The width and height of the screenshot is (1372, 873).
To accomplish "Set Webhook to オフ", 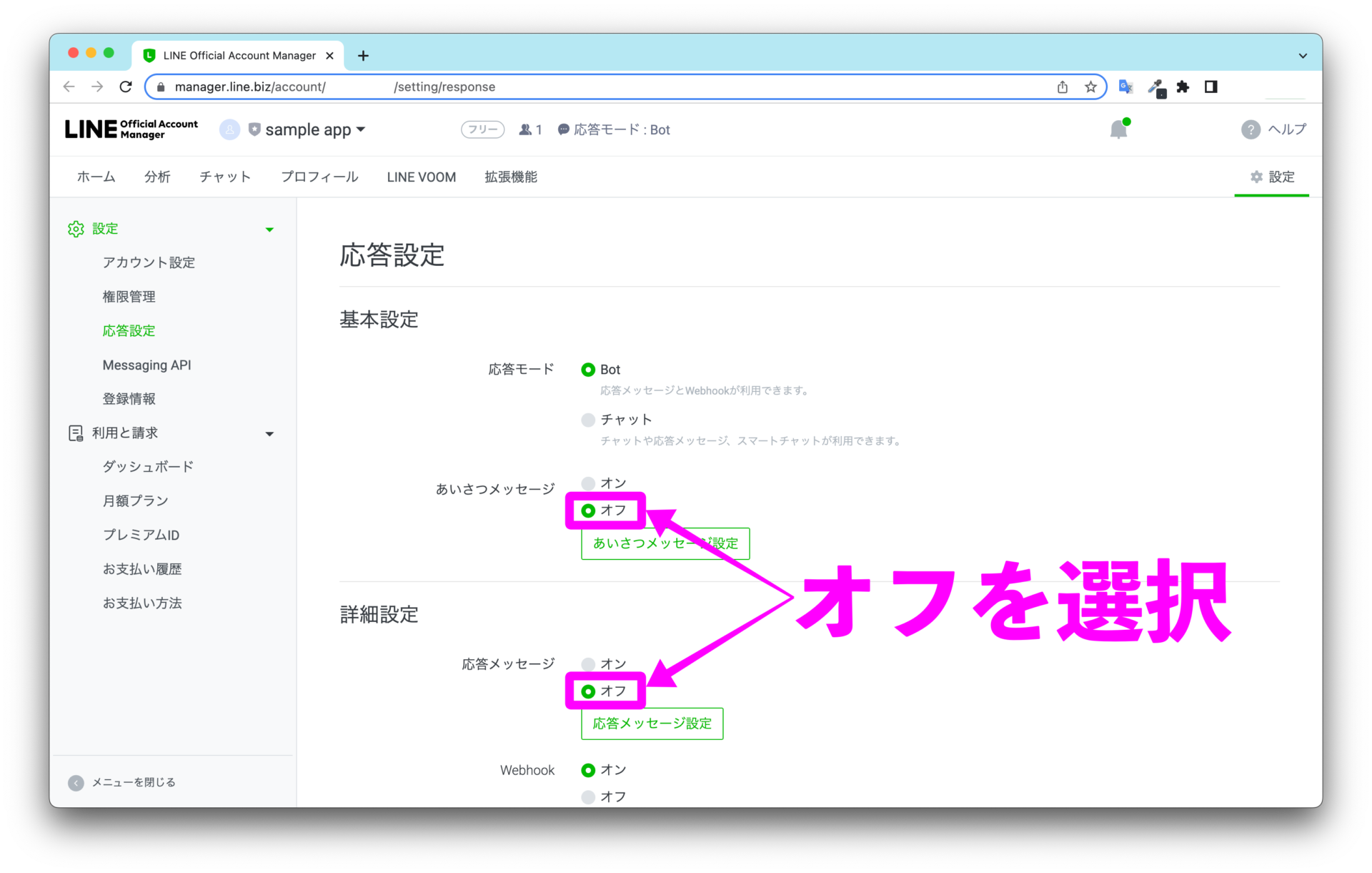I will click(588, 796).
